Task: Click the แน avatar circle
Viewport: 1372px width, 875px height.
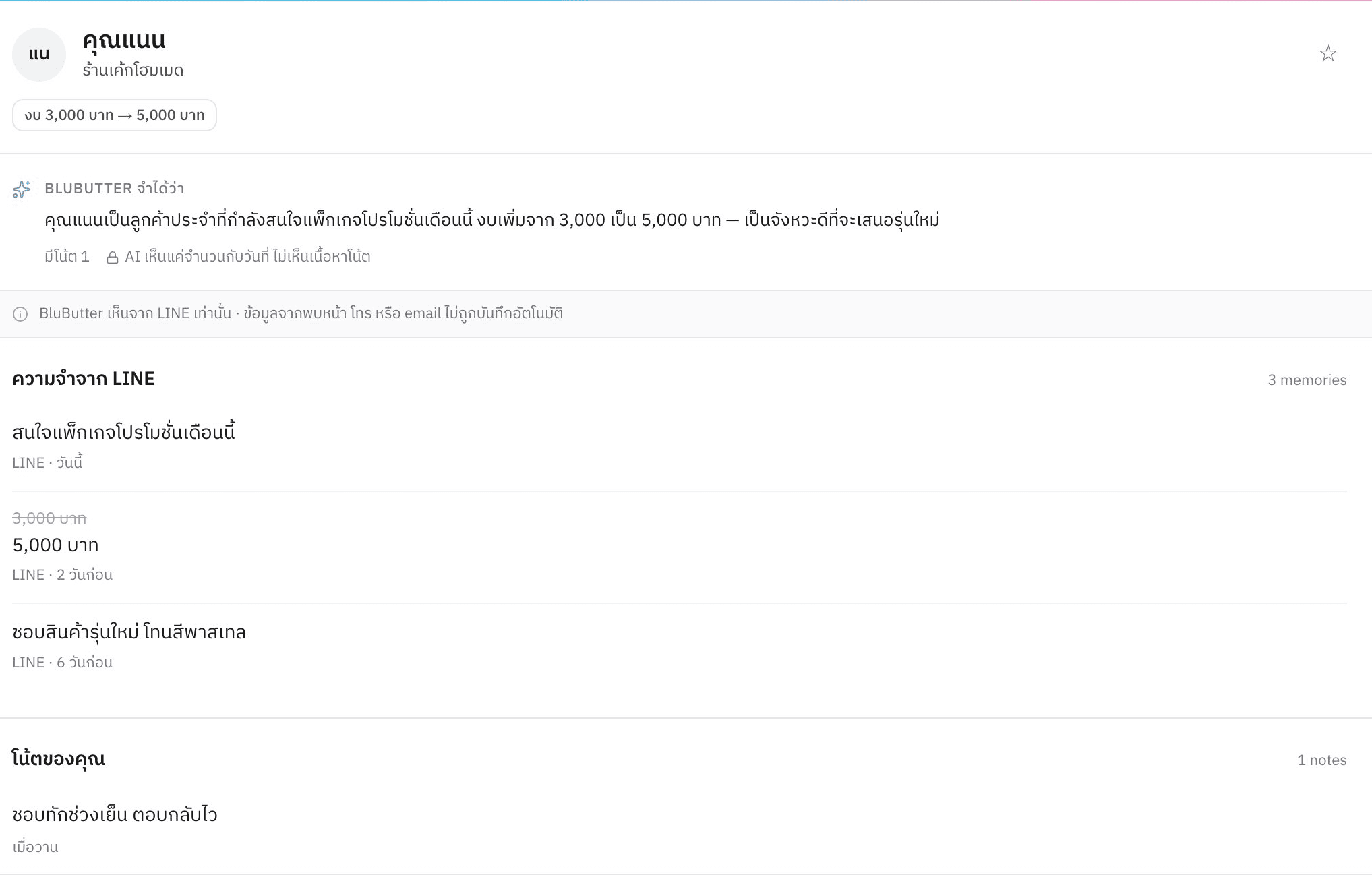Action: tap(39, 55)
